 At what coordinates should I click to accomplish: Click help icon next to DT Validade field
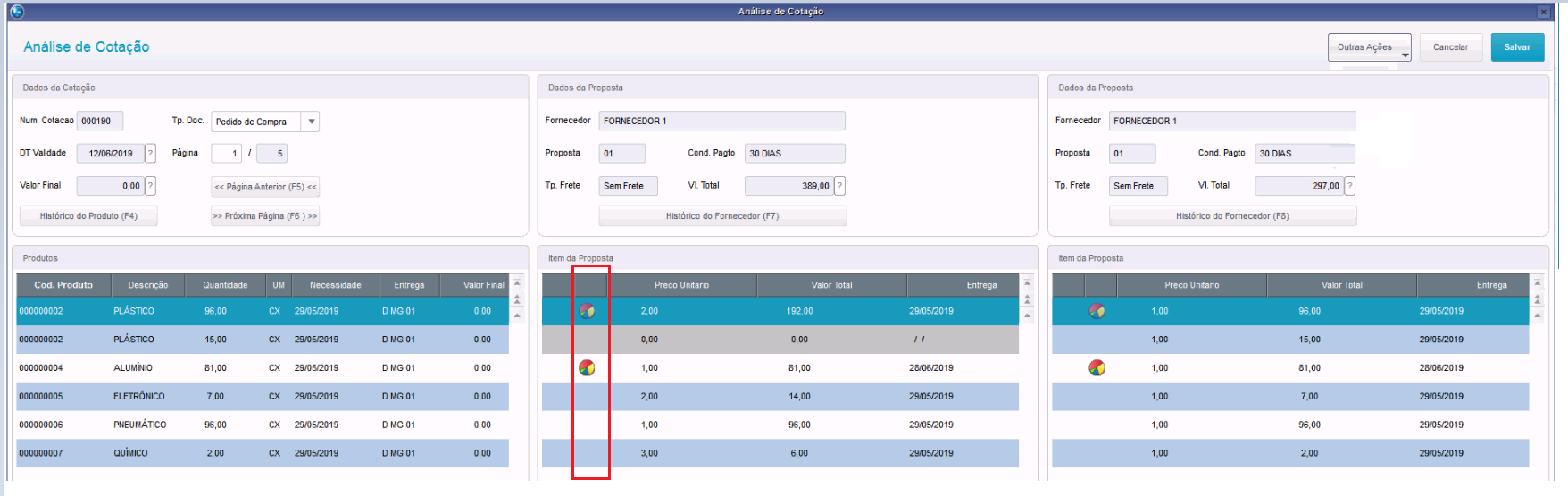[150, 154]
